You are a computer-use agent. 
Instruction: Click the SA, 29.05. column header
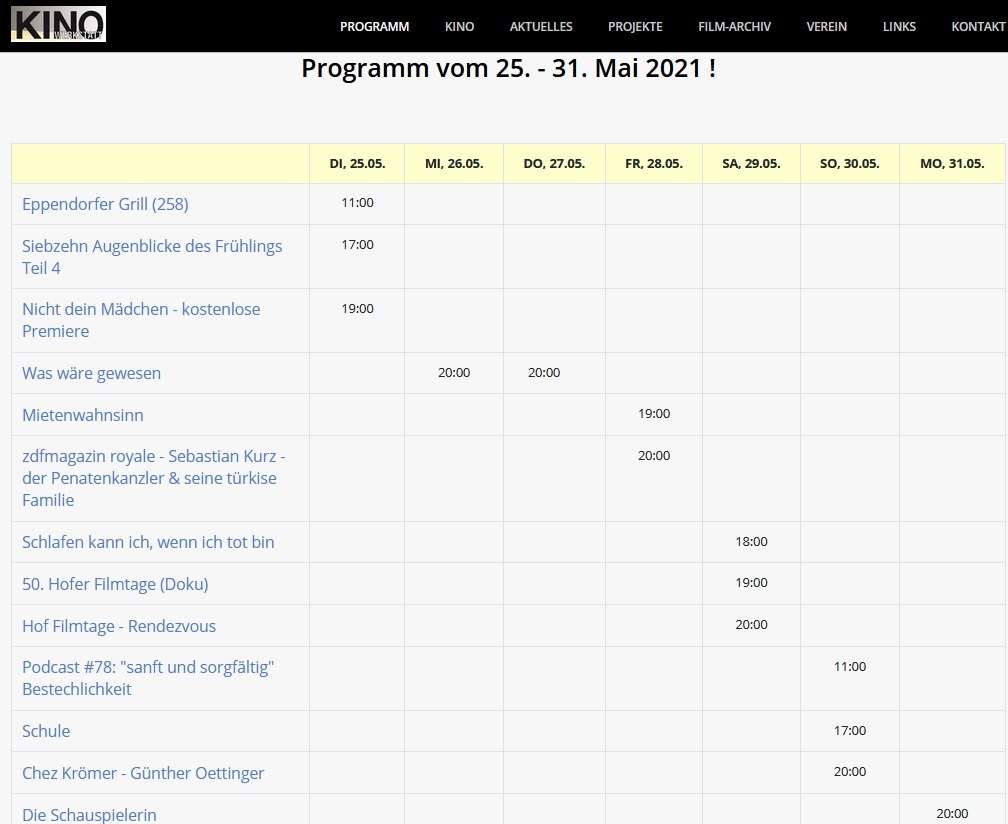[x=751, y=163]
